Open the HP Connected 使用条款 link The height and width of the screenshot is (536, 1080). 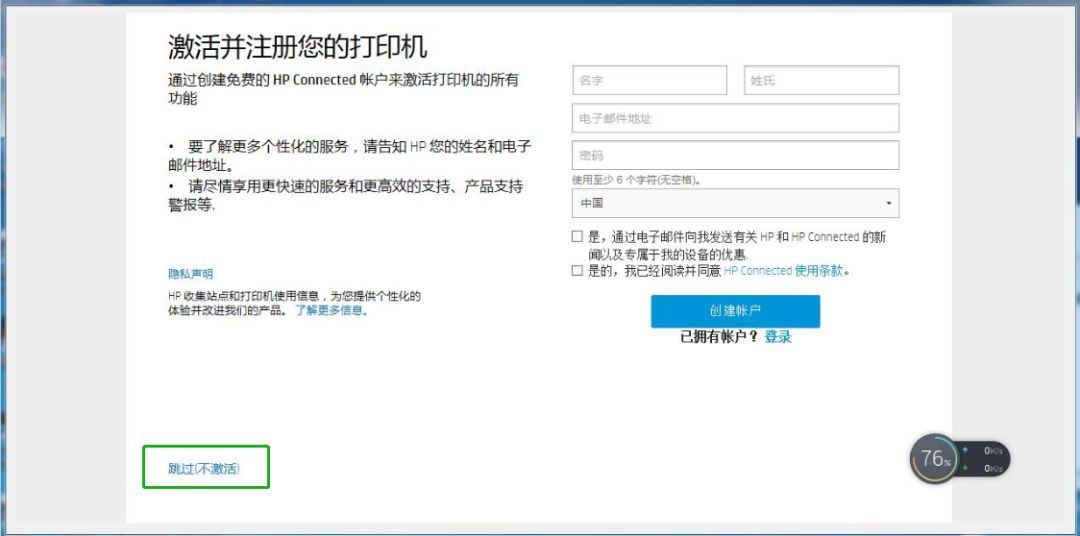pyautogui.click(x=783, y=271)
